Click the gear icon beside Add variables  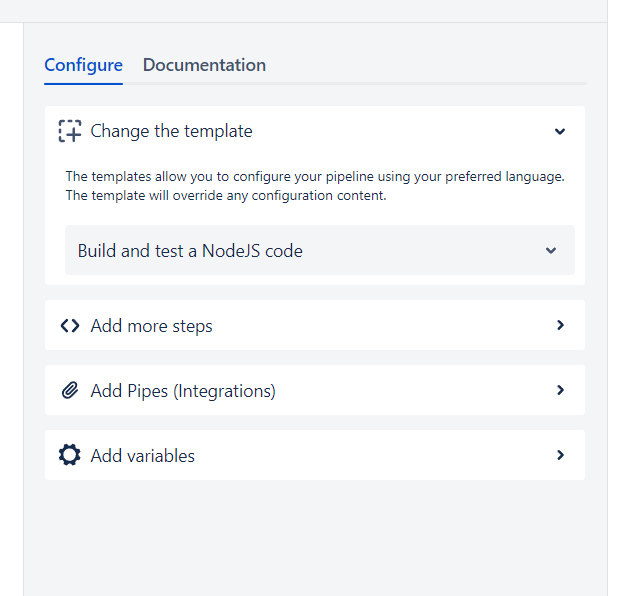point(70,455)
